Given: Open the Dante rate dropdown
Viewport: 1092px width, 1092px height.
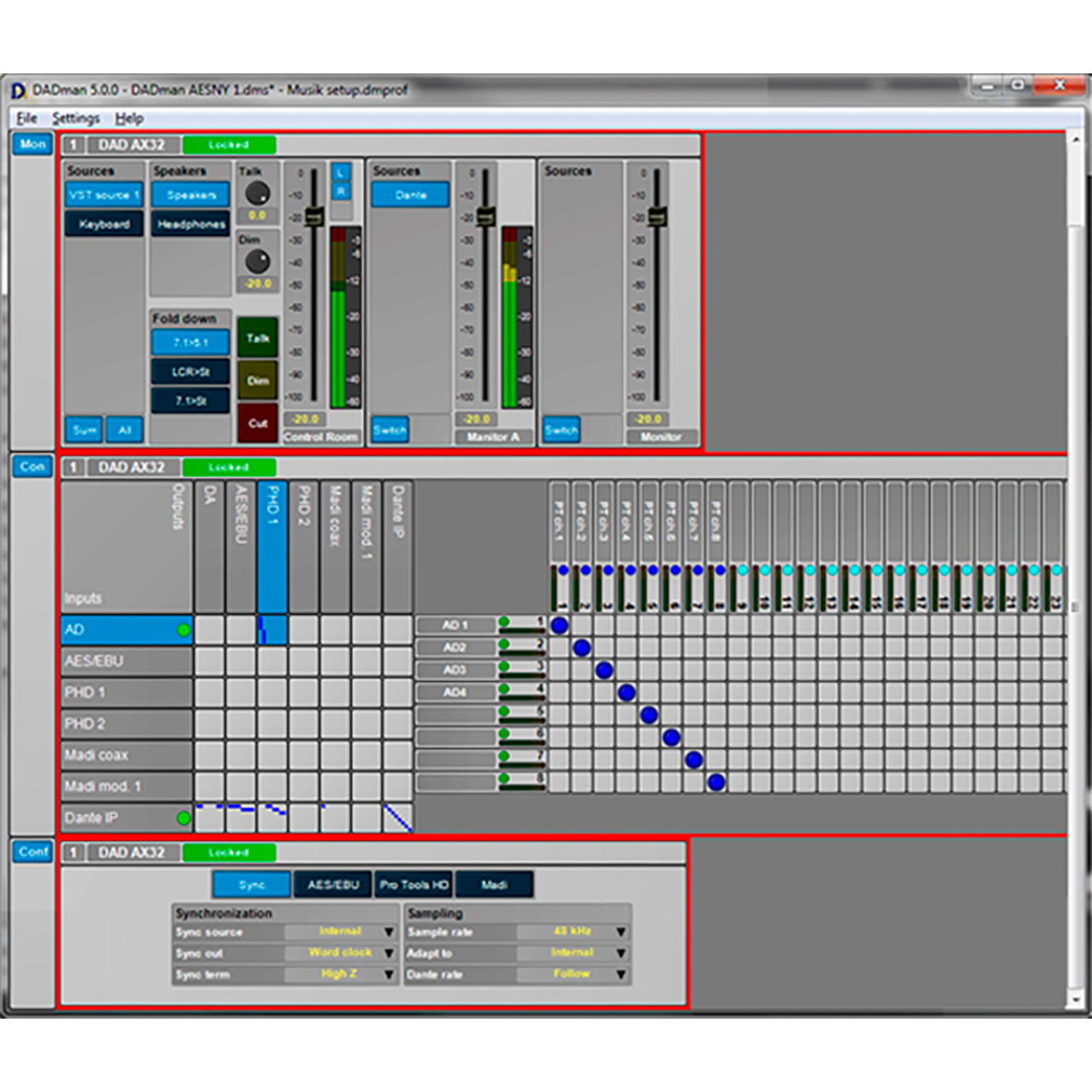Looking at the screenshot, I should [621, 974].
